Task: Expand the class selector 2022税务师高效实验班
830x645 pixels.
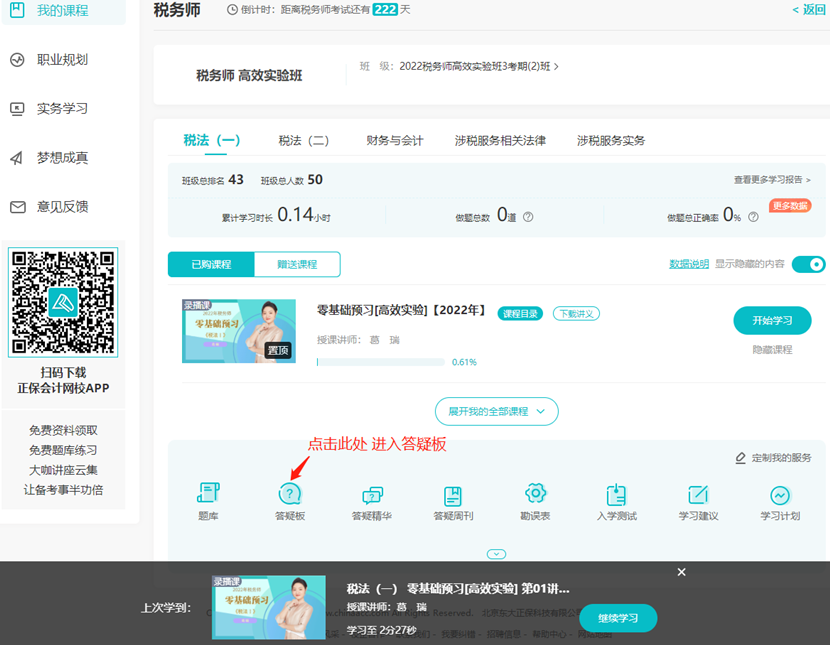Action: click(x=480, y=67)
